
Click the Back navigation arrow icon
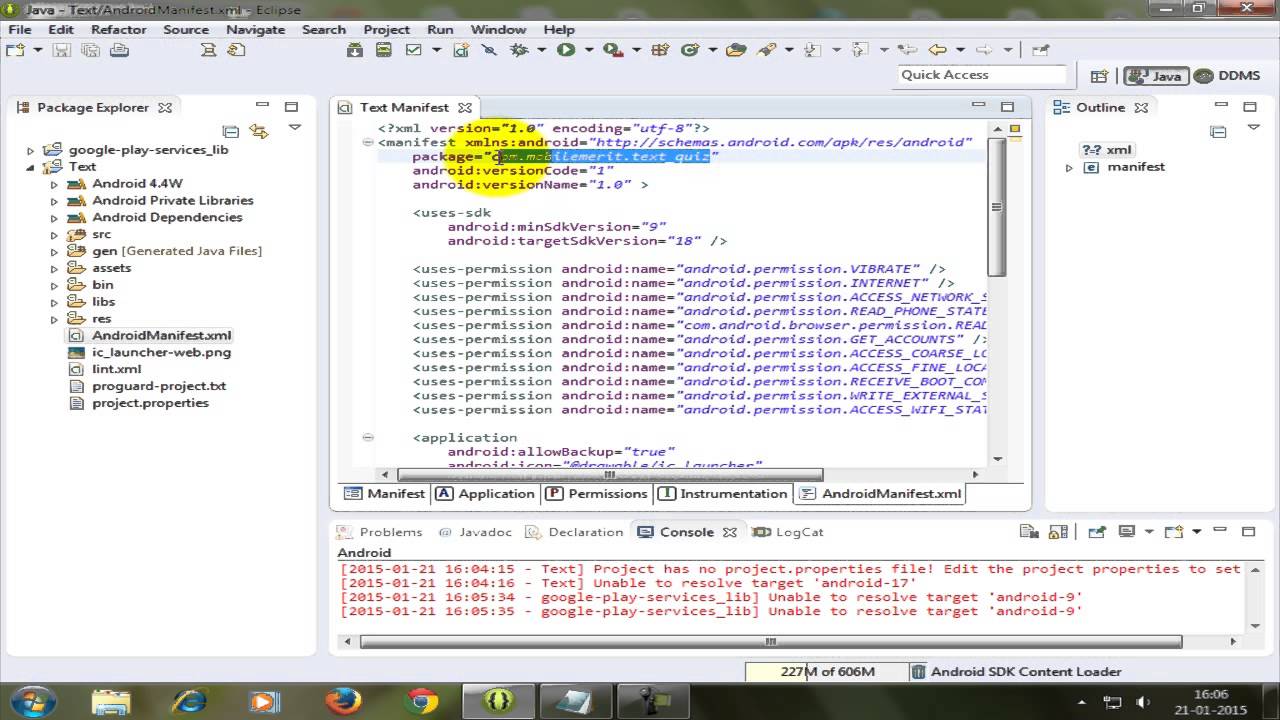click(x=937, y=50)
